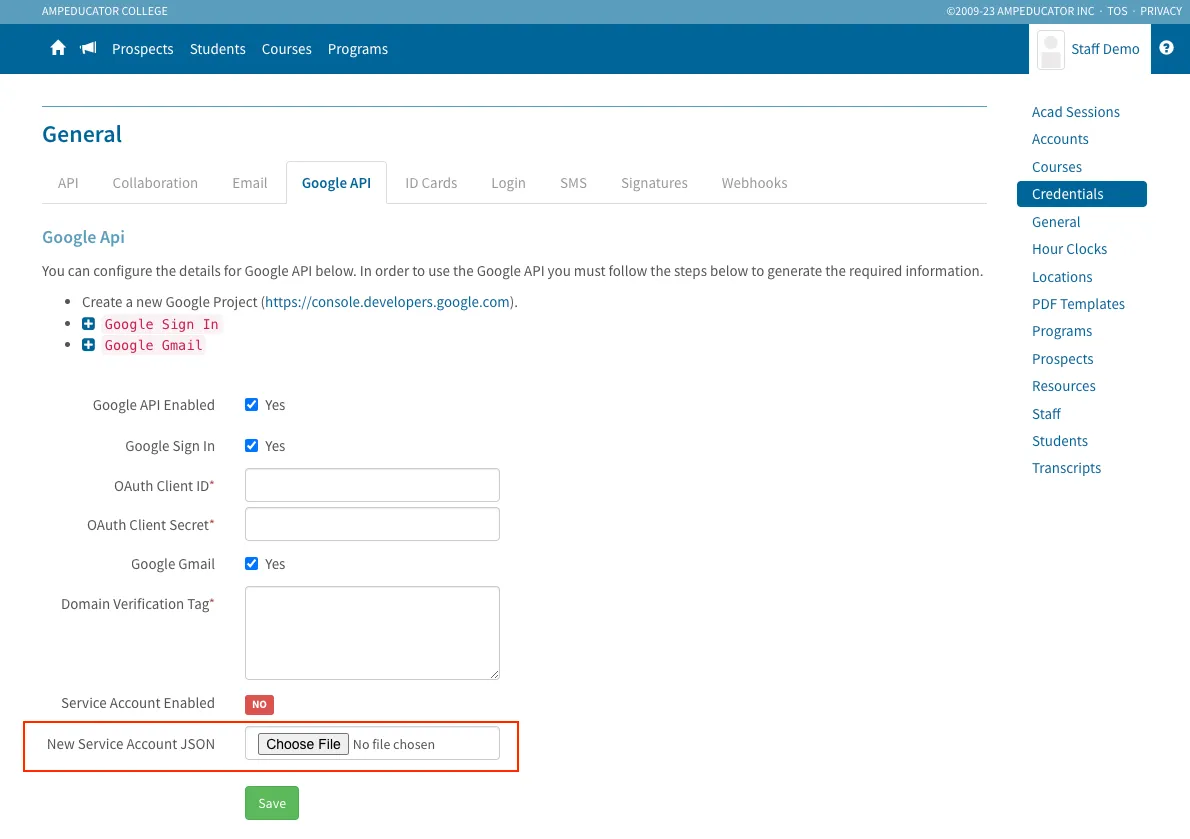This screenshot has height=839, width=1190.
Task: Open the console.developers.google.com link
Action: (x=388, y=302)
